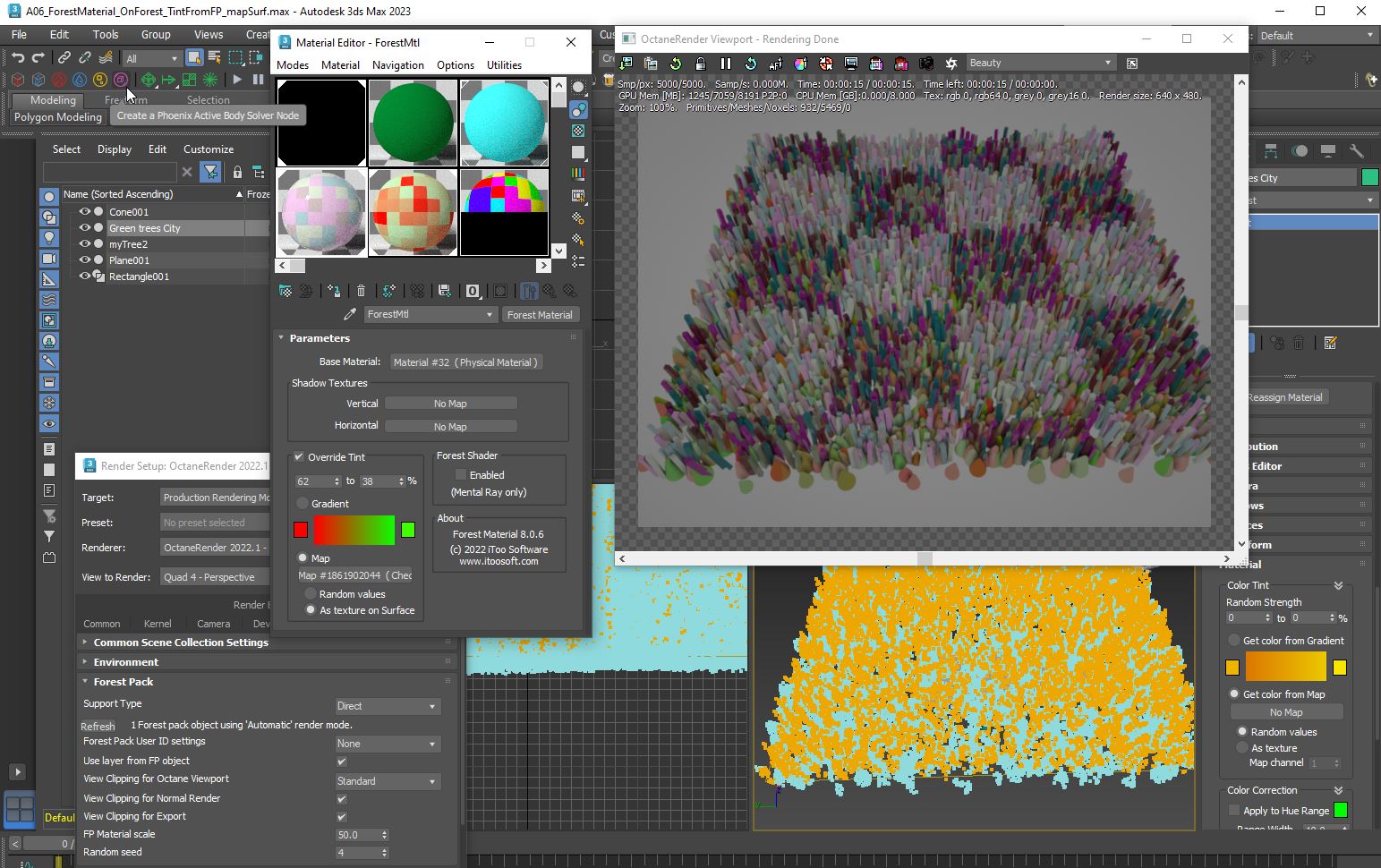The width and height of the screenshot is (1381, 868).
Task: Click the Reassign Material button
Action: click(1286, 397)
